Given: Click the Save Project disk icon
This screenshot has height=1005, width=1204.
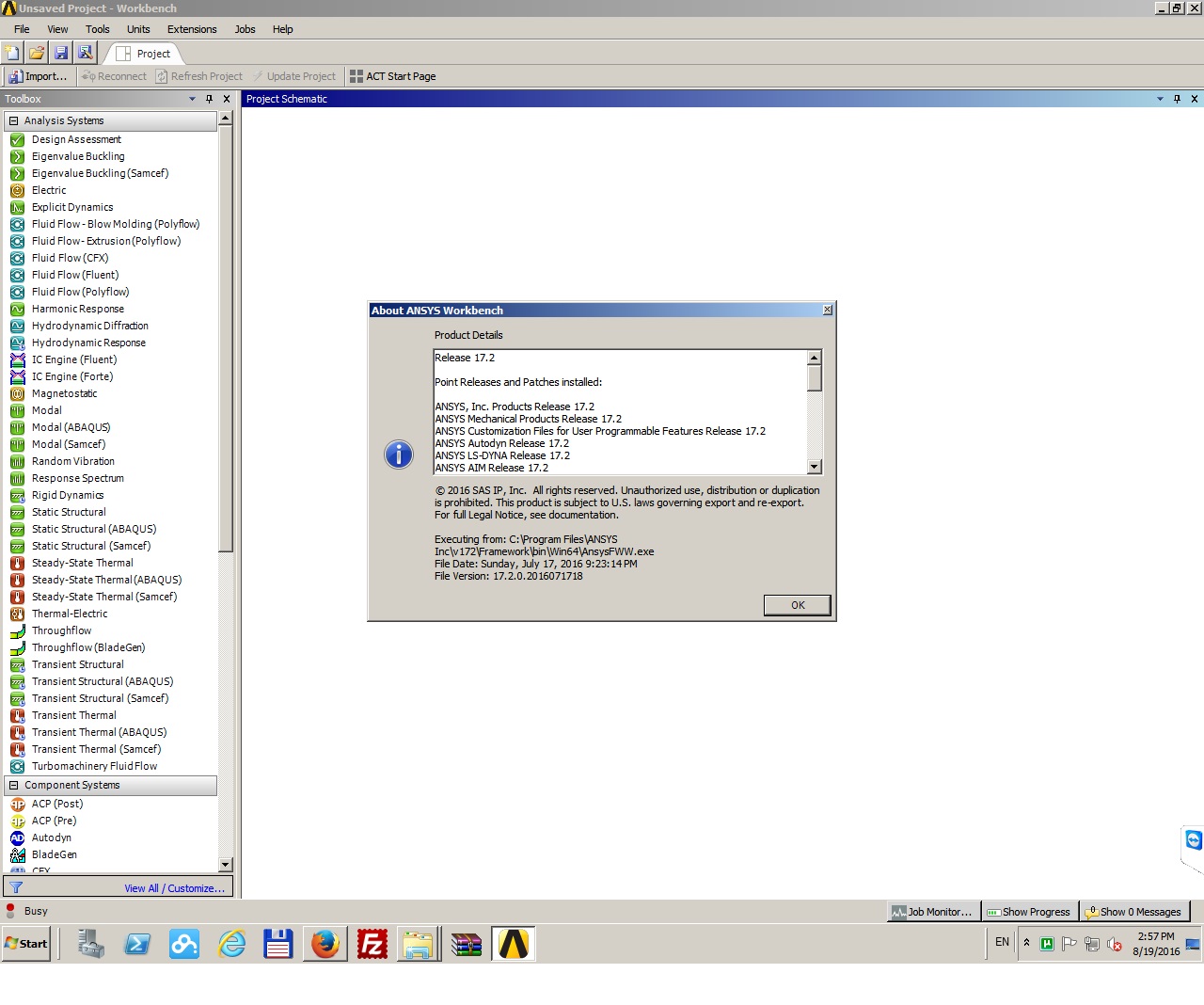Looking at the screenshot, I should pyautogui.click(x=61, y=54).
